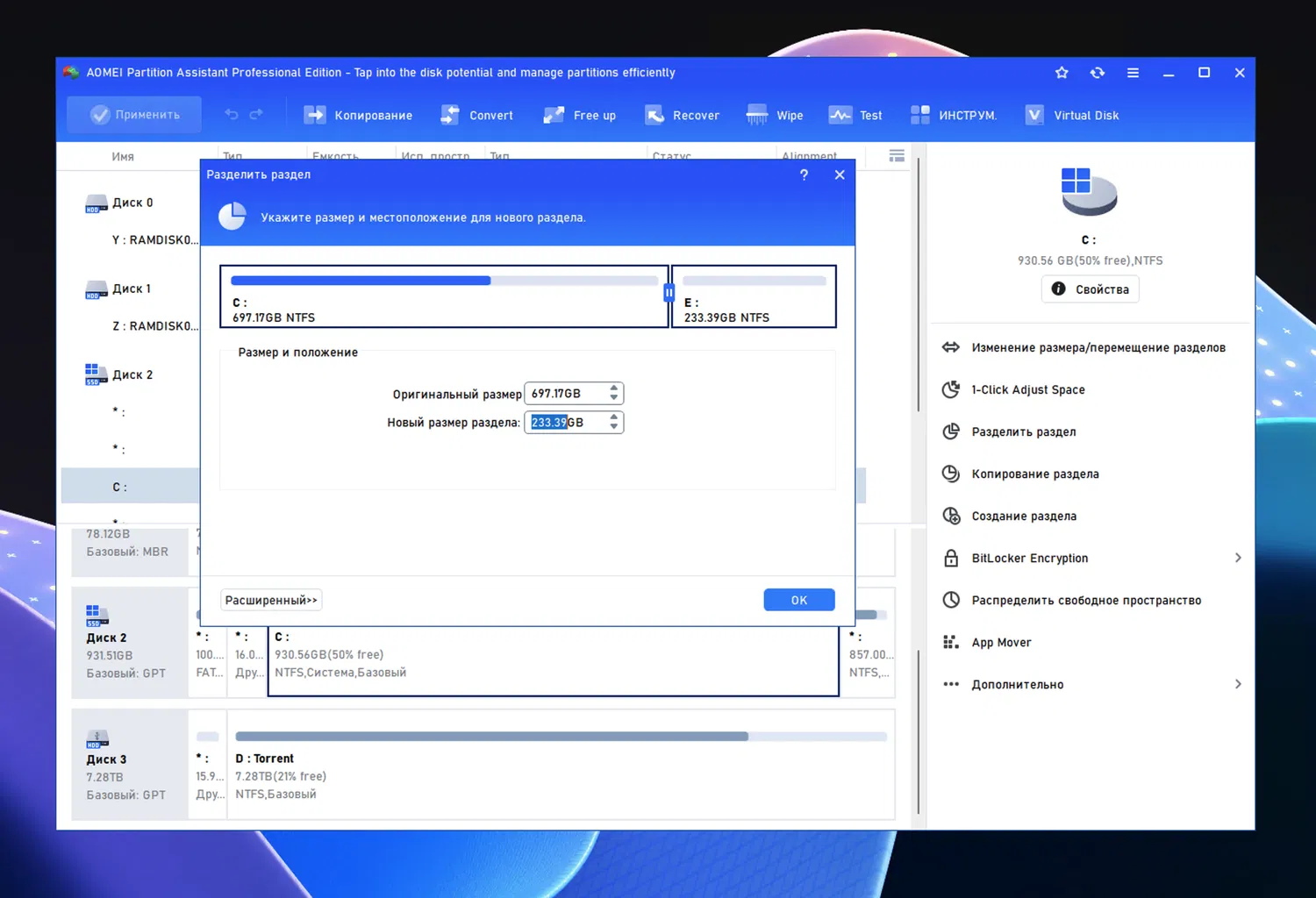Open Свойства properties of drive C:
Image resolution: width=1316 pixels, height=898 pixels.
[1091, 289]
